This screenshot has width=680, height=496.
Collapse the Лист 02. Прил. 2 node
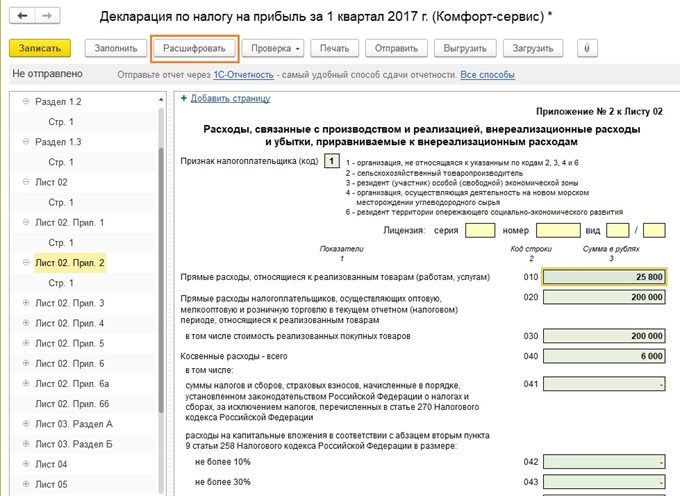pos(26,263)
